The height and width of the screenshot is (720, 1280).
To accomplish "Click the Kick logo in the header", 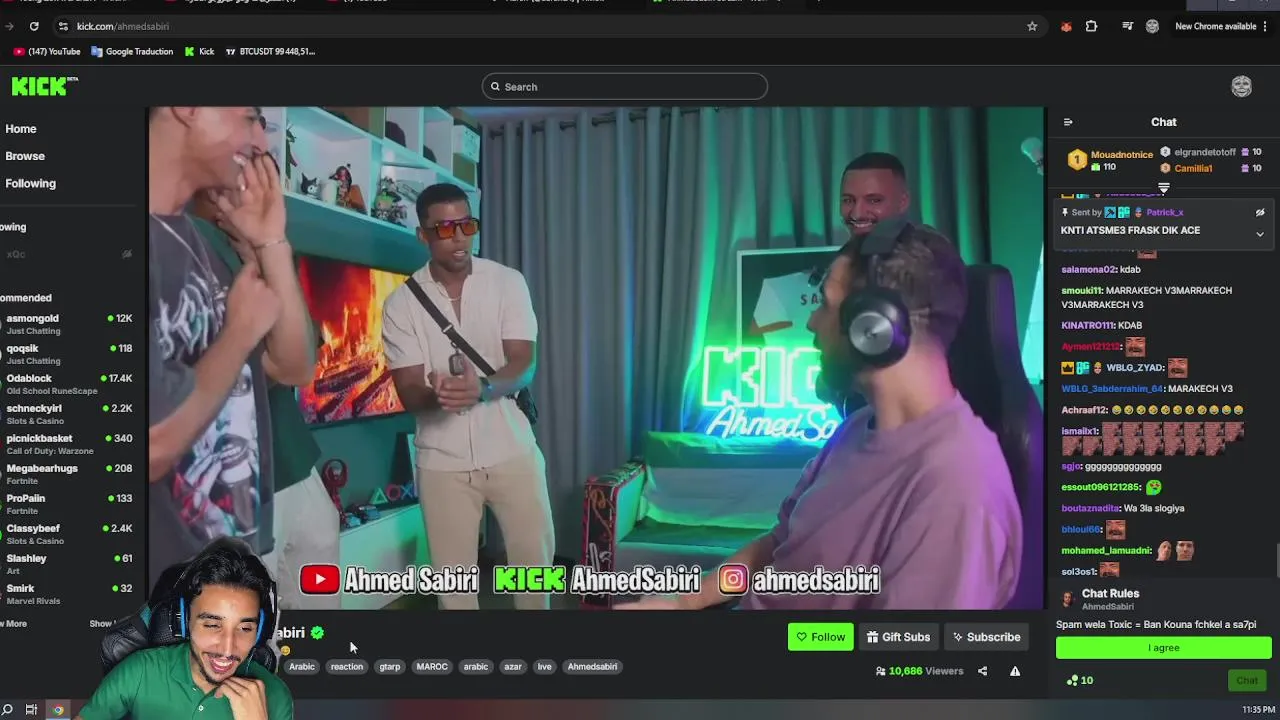I will [44, 87].
